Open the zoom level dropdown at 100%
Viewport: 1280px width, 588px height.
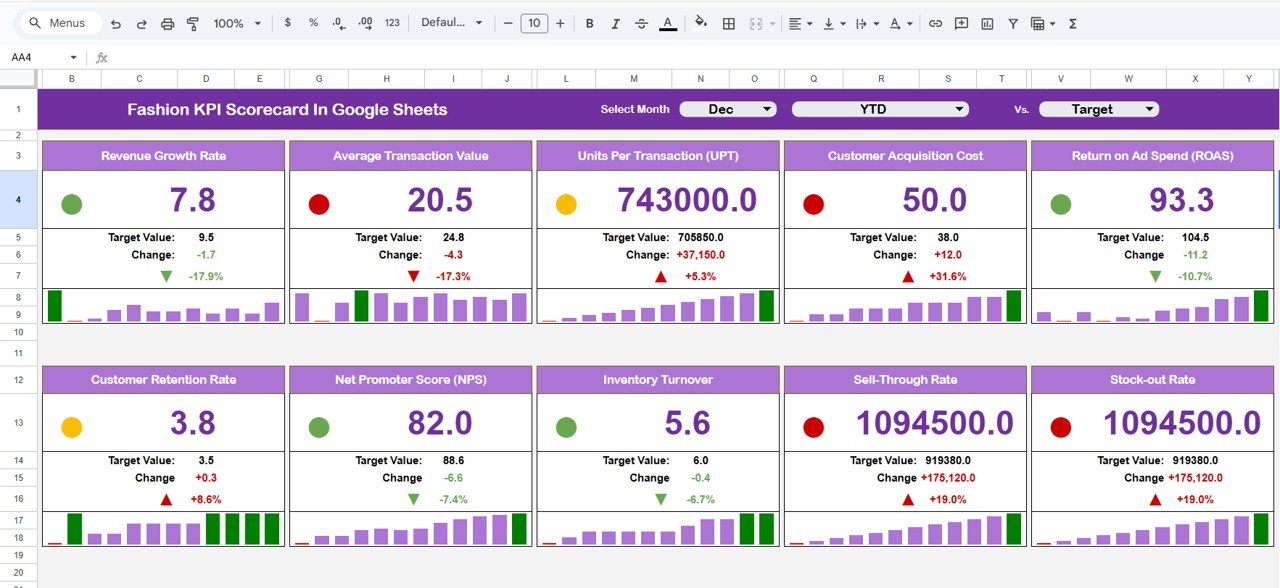click(235, 22)
